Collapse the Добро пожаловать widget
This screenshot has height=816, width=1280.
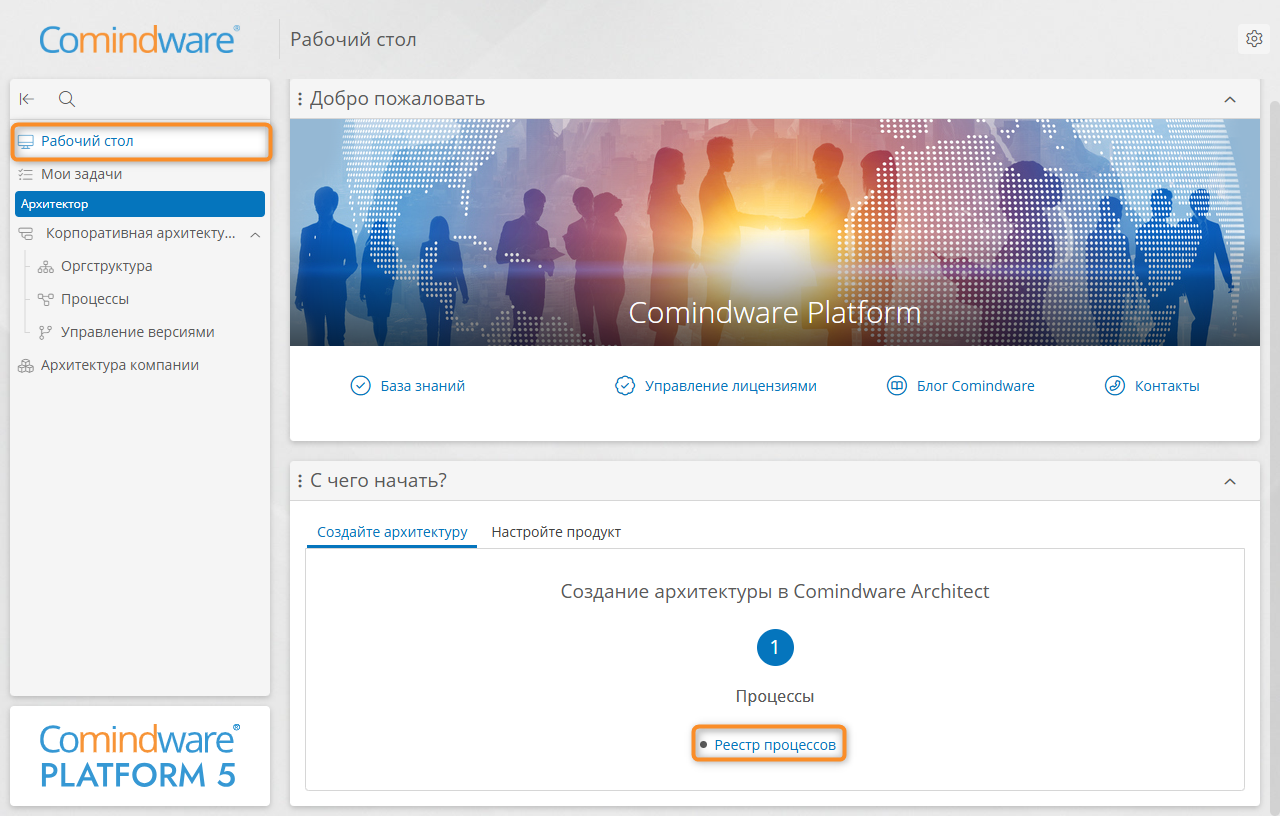pos(1230,99)
